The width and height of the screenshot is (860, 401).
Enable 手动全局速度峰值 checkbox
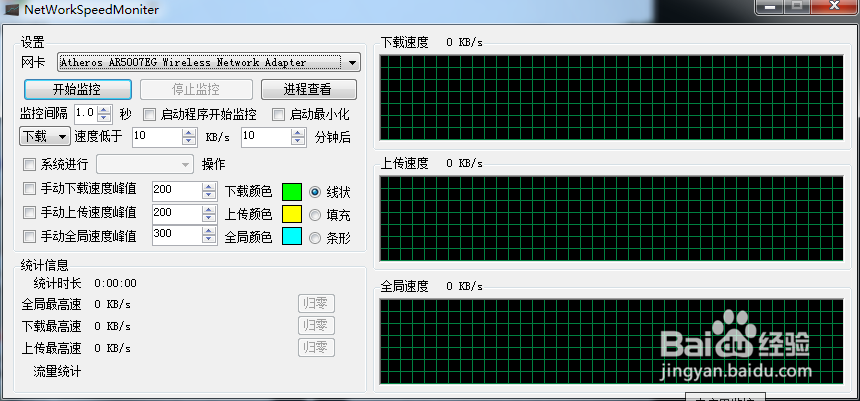[x=29, y=236]
